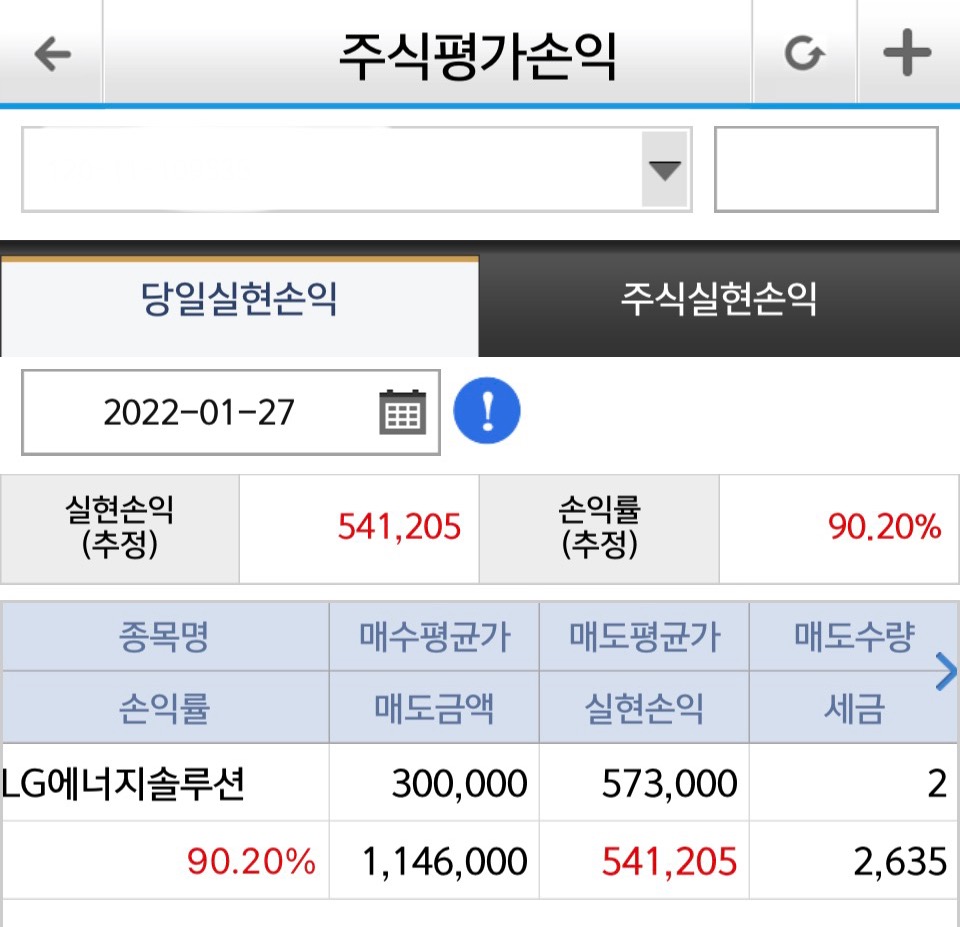The height and width of the screenshot is (927, 960).
Task: Switch to 당일실현손익 tab
Action: coord(239,306)
